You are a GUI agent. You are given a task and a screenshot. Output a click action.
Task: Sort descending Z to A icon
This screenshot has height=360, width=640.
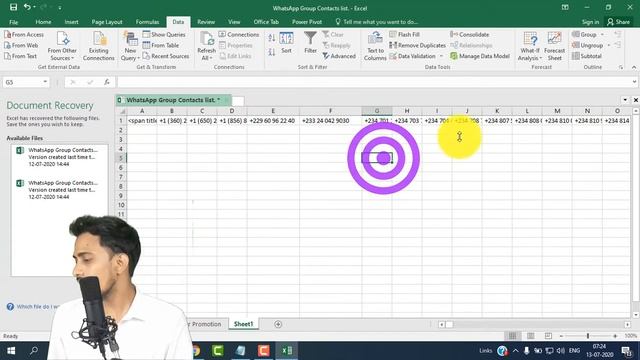click(x=272, y=52)
